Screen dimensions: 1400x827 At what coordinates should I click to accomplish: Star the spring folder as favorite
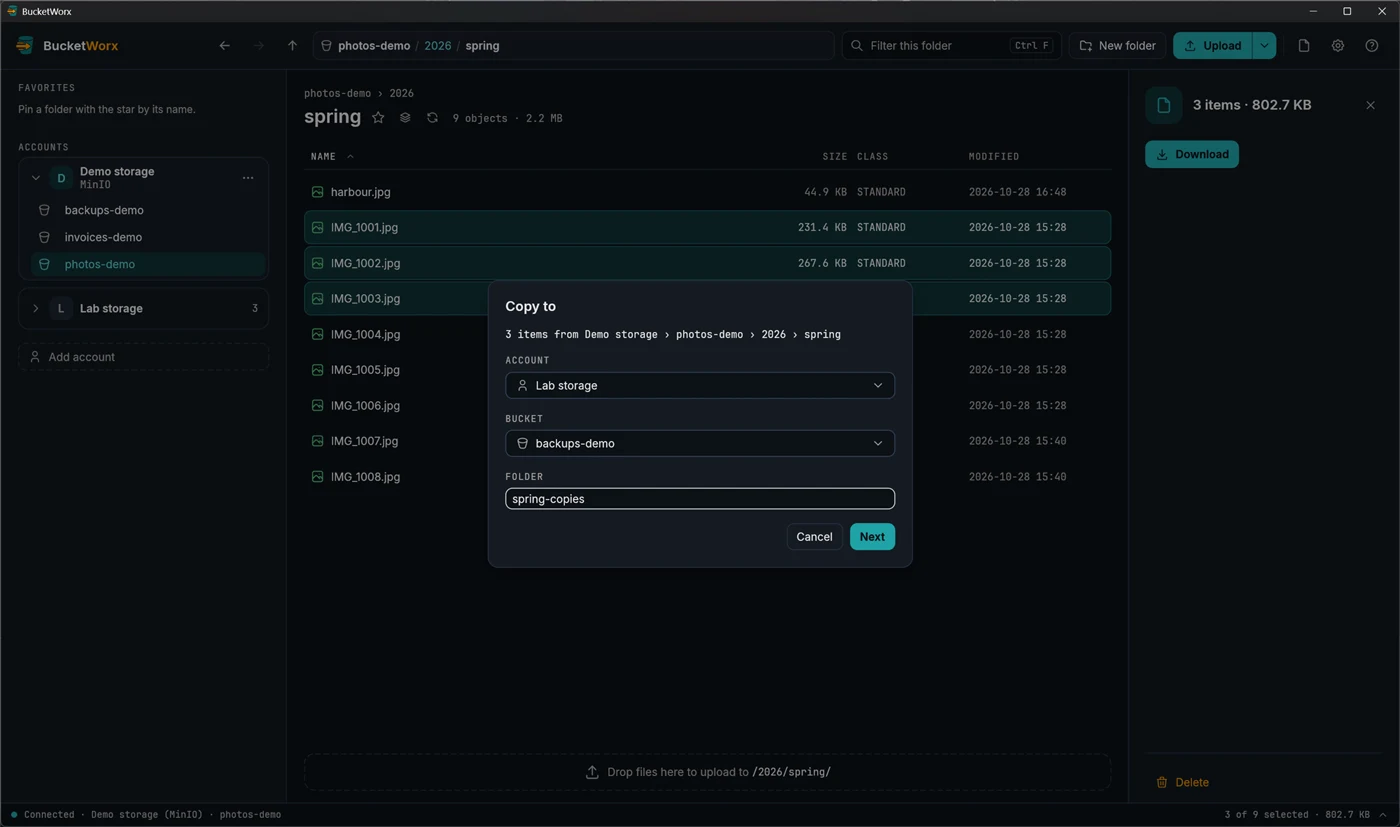click(378, 118)
